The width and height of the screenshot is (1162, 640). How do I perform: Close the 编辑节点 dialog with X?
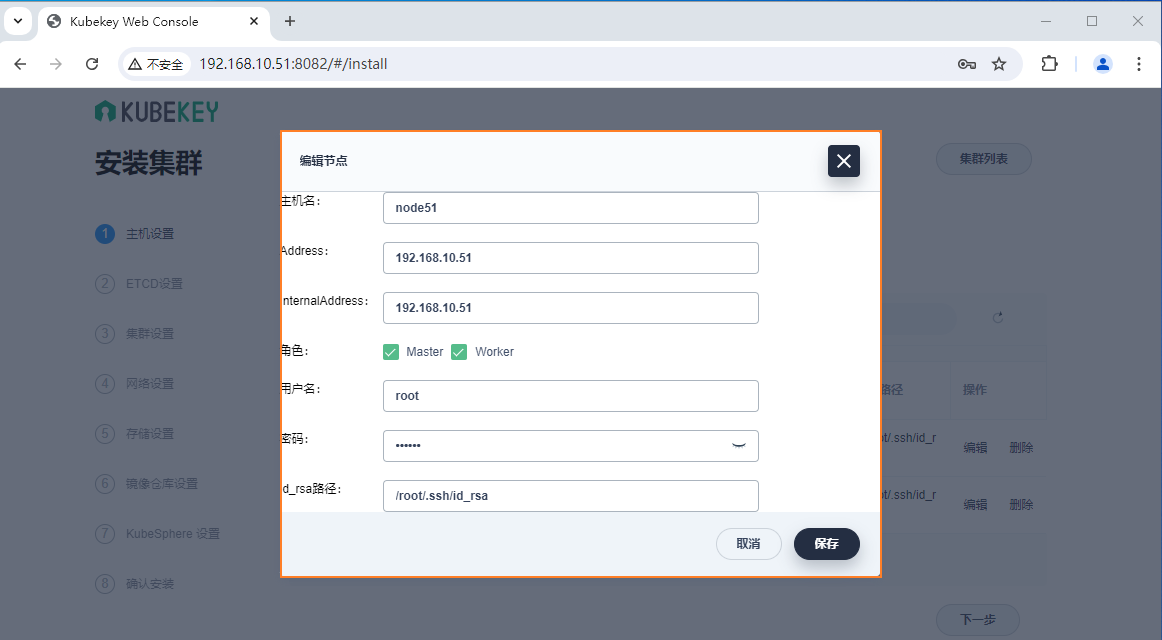843,161
